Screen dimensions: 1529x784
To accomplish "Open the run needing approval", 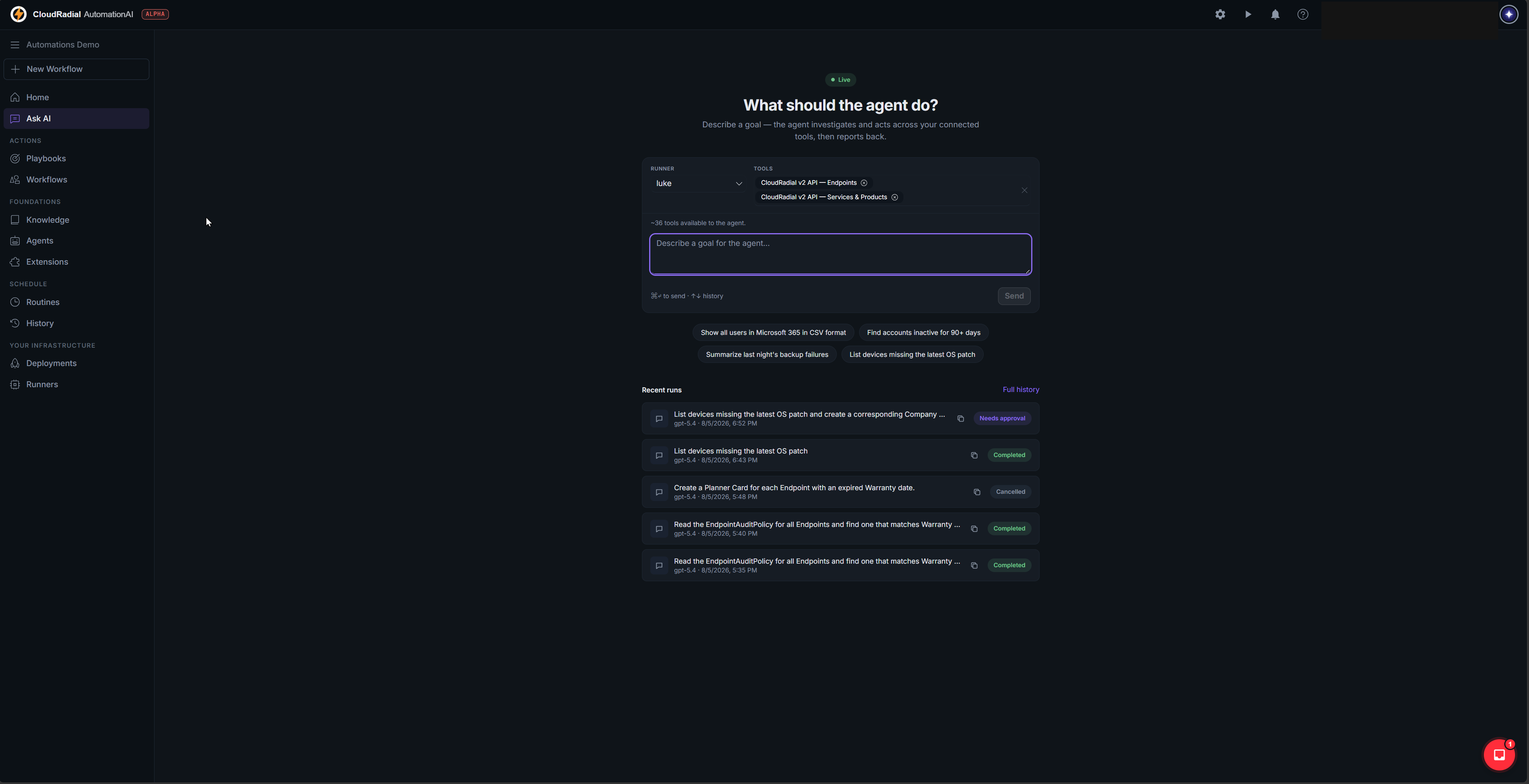I will tap(840, 418).
